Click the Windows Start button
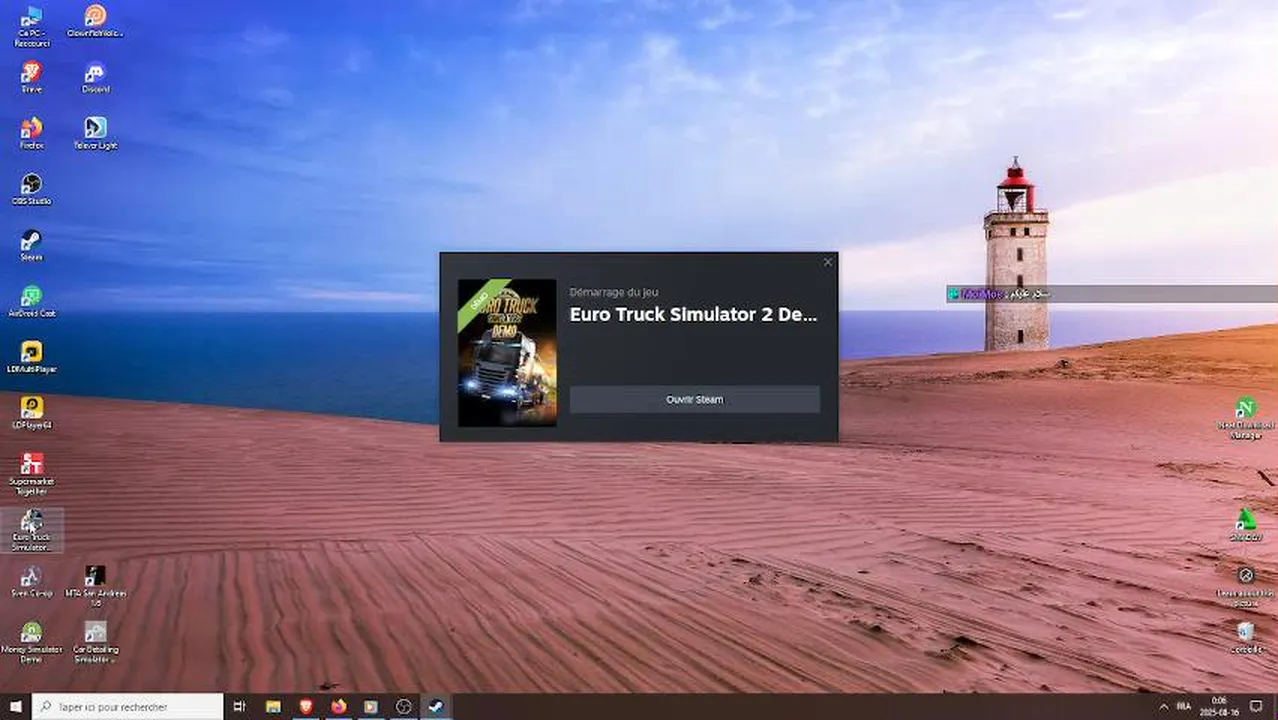Image resolution: width=1278 pixels, height=720 pixels. 15,706
